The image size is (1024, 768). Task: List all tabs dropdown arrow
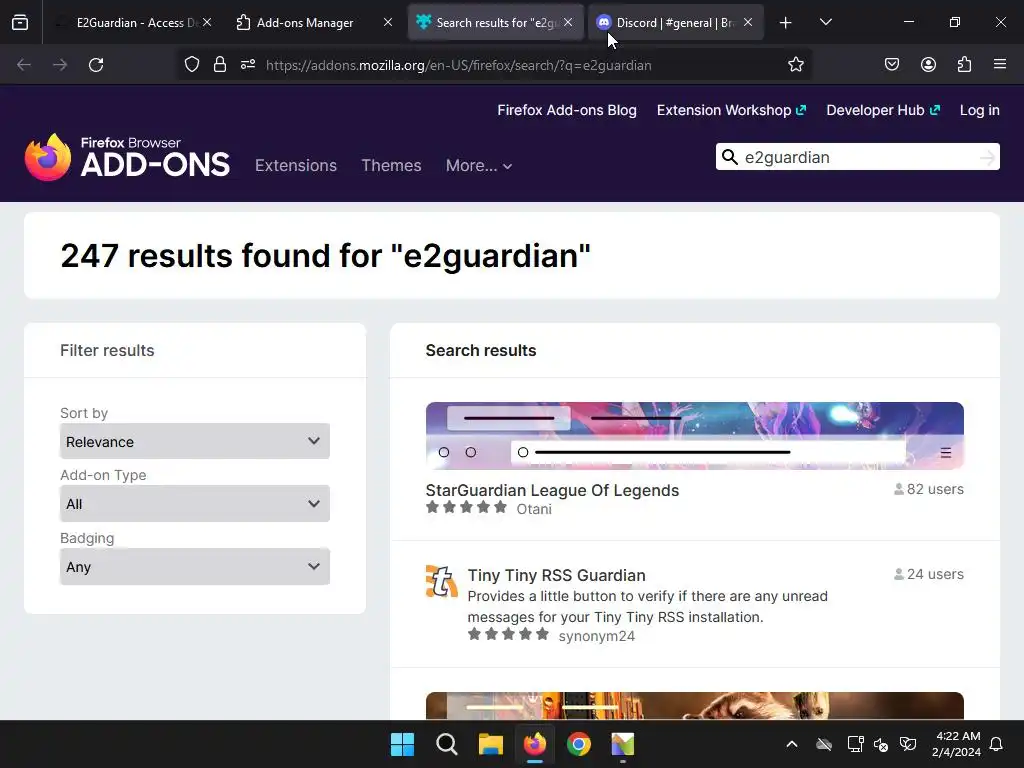point(825,23)
